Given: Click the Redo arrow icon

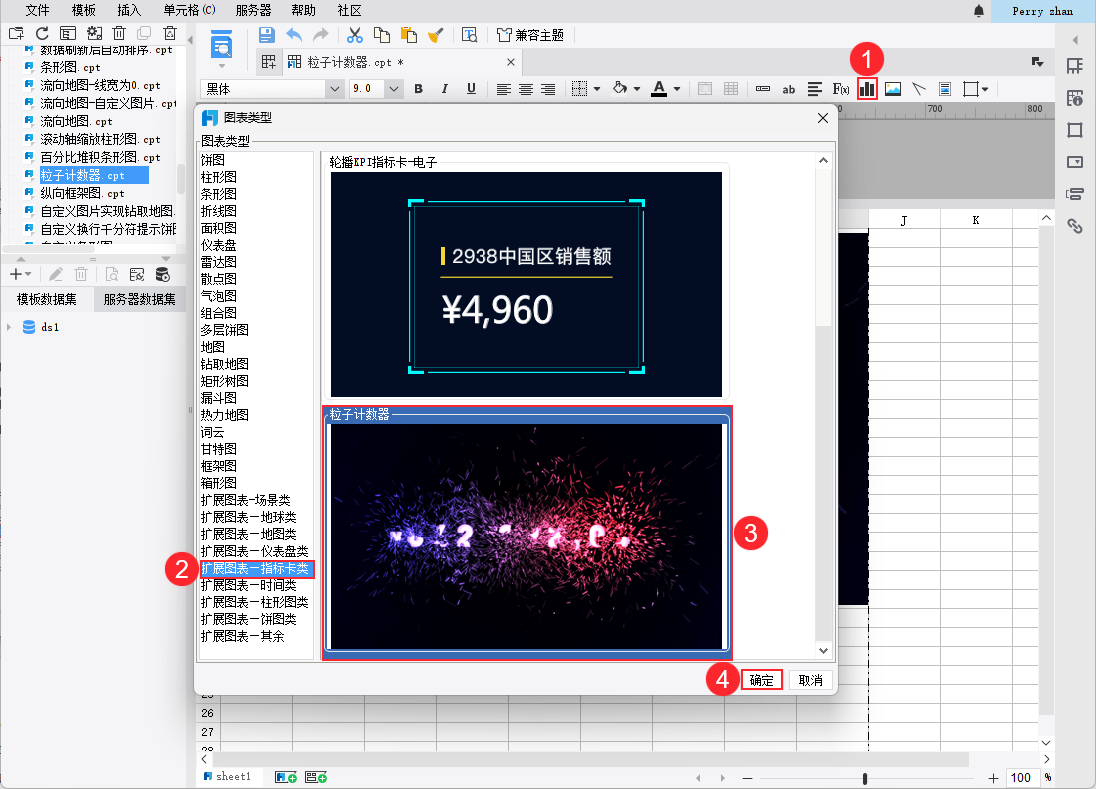Looking at the screenshot, I should pos(320,35).
